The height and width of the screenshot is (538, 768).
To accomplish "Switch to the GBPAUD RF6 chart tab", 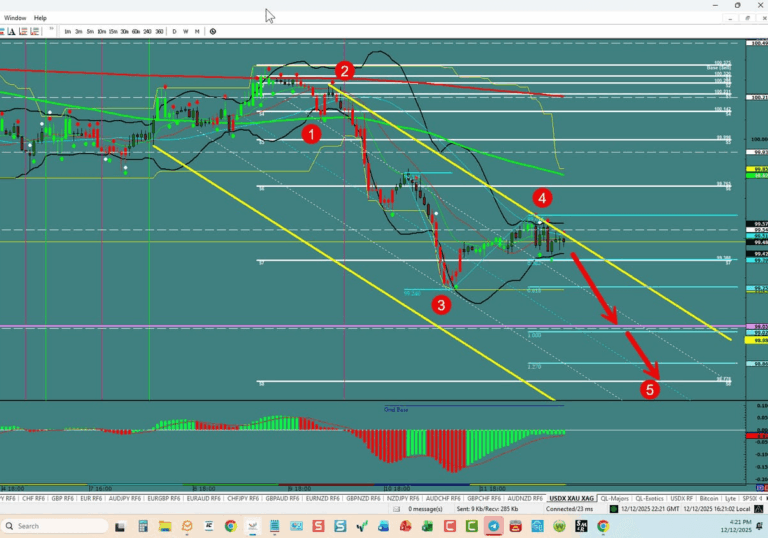I will (282, 498).
